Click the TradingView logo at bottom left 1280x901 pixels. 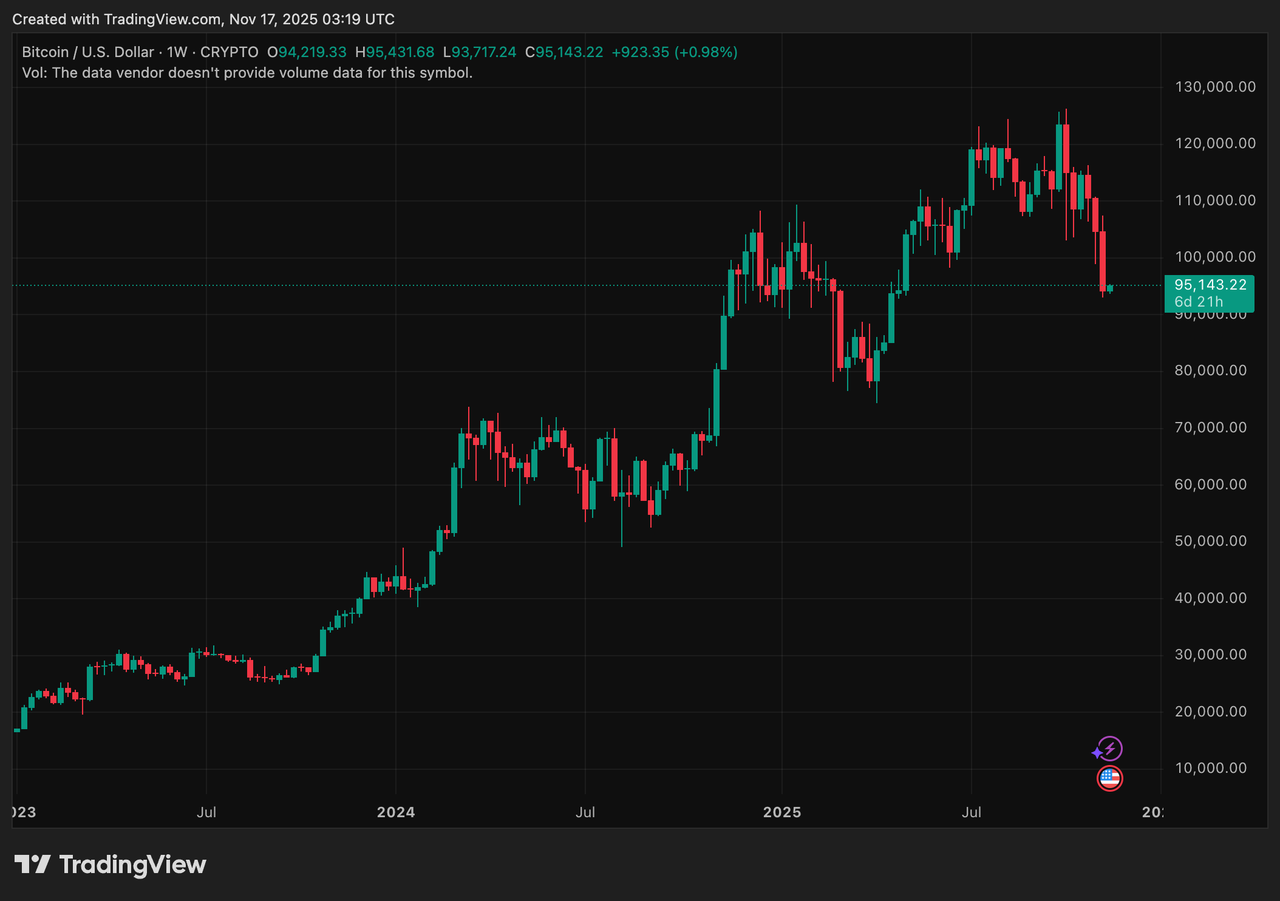(110, 865)
